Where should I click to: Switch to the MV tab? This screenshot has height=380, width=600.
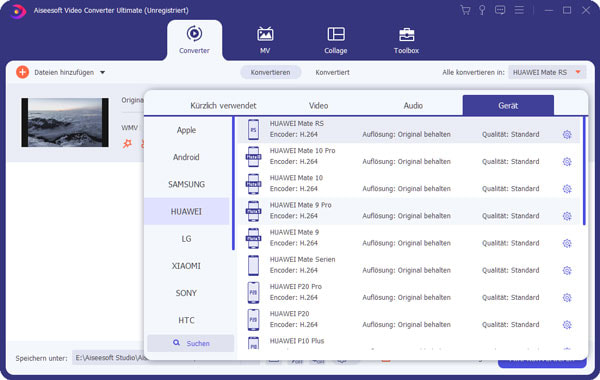point(265,40)
